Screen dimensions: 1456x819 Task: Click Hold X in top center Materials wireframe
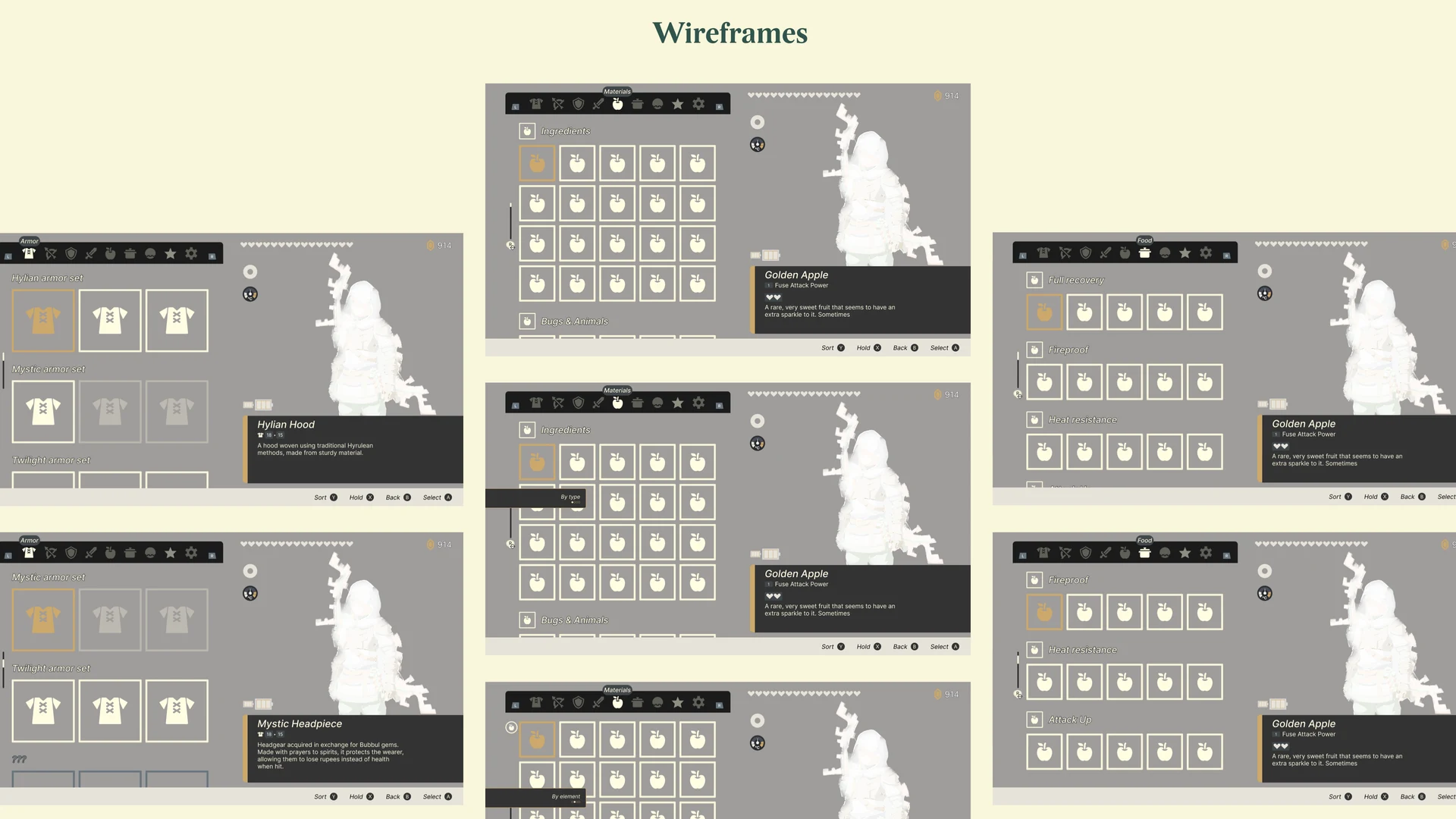pyautogui.click(x=869, y=348)
